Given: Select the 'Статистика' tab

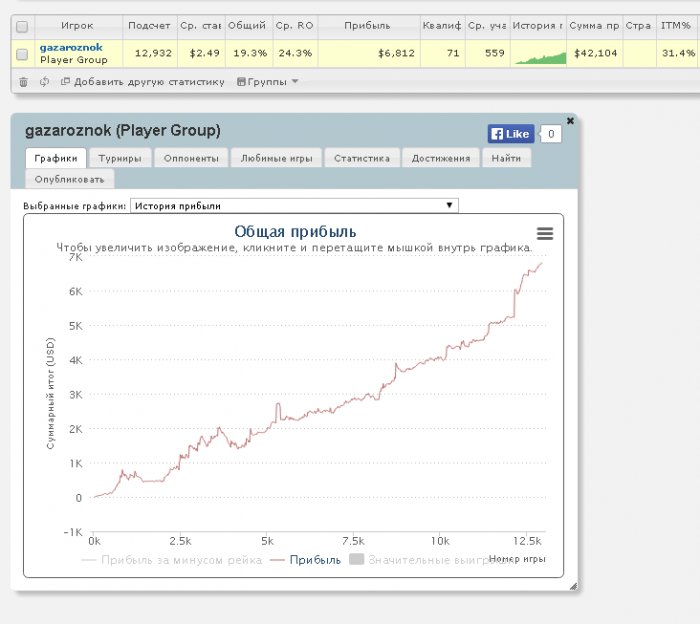Looking at the screenshot, I should [x=361, y=158].
